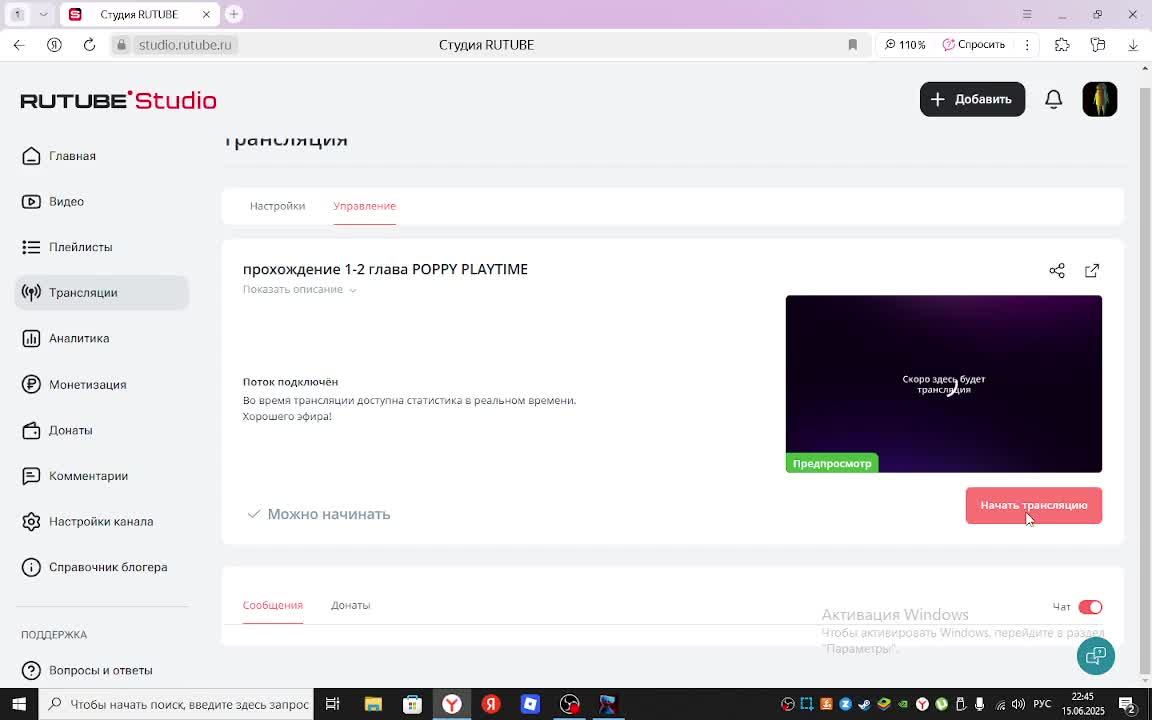Open the Монетизация section

pyautogui.click(x=87, y=384)
